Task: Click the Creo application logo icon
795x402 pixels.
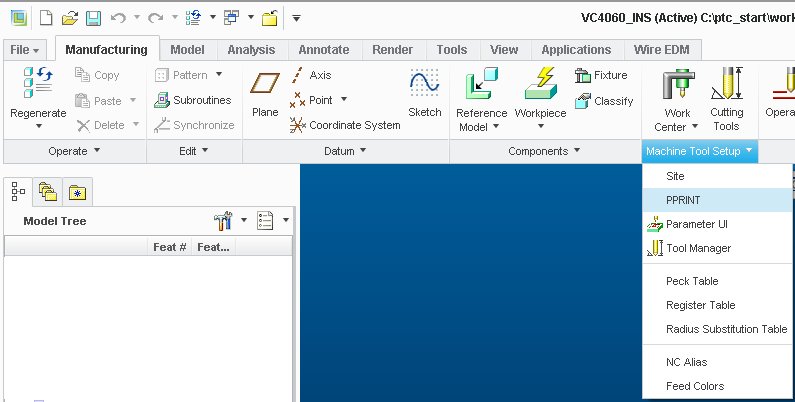Action: pyautogui.click(x=19, y=19)
